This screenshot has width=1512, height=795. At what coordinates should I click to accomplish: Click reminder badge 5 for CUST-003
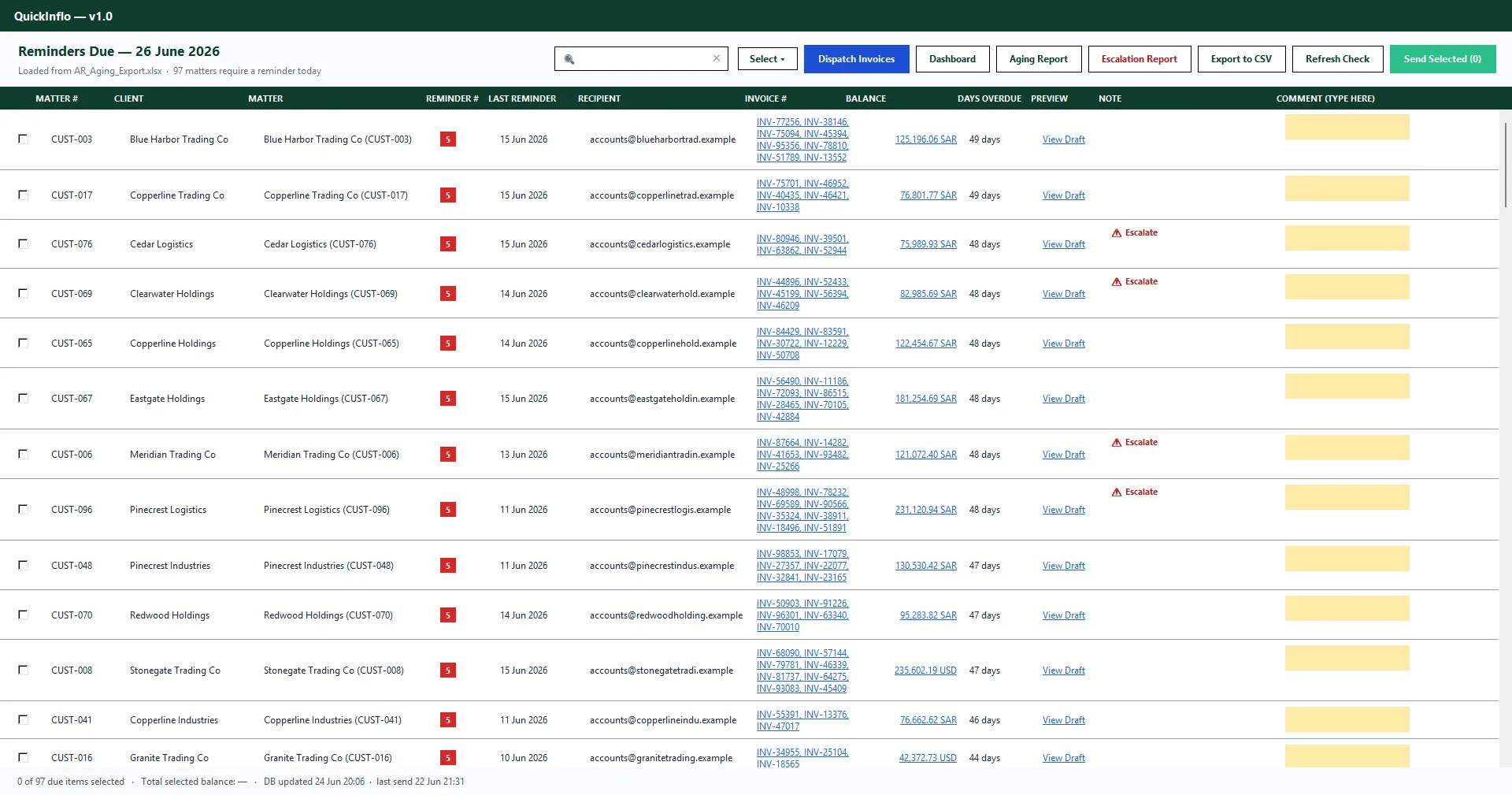[448, 139]
